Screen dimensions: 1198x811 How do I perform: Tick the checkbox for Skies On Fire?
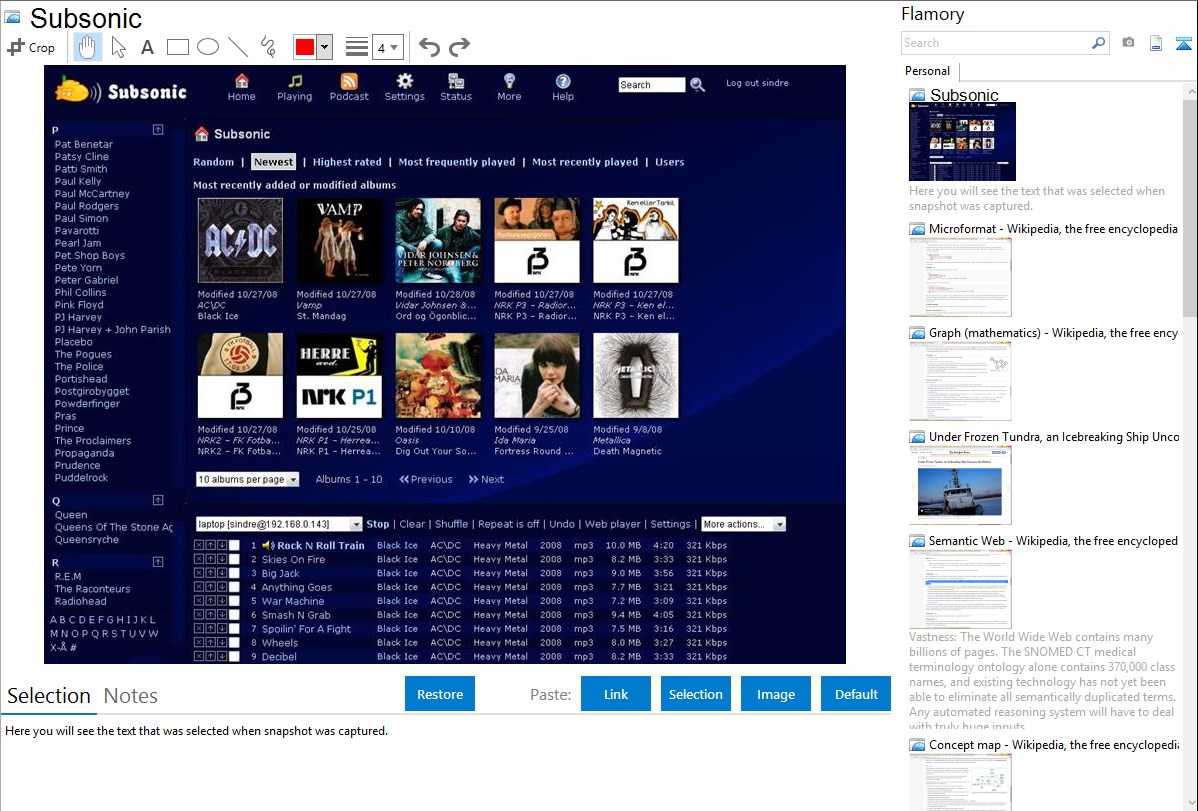pos(235,560)
